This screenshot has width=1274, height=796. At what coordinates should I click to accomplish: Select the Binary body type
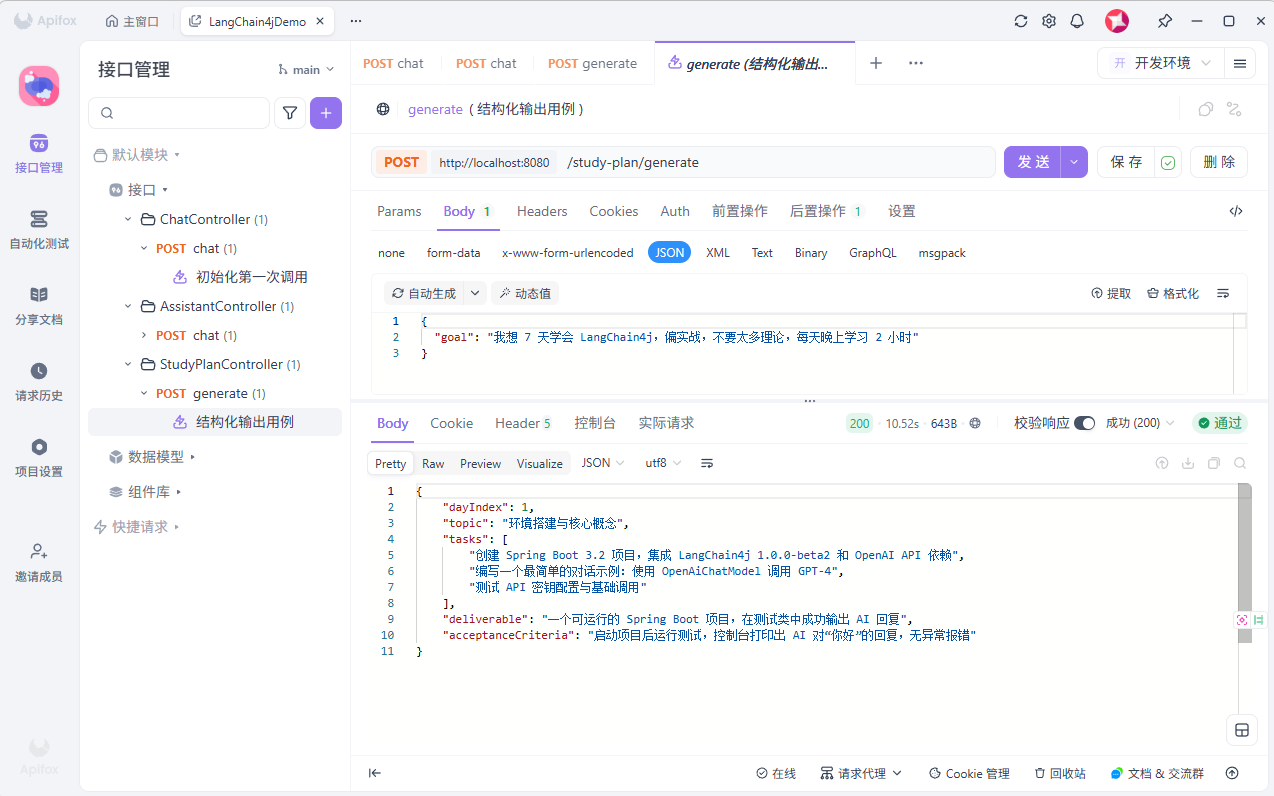click(x=811, y=253)
